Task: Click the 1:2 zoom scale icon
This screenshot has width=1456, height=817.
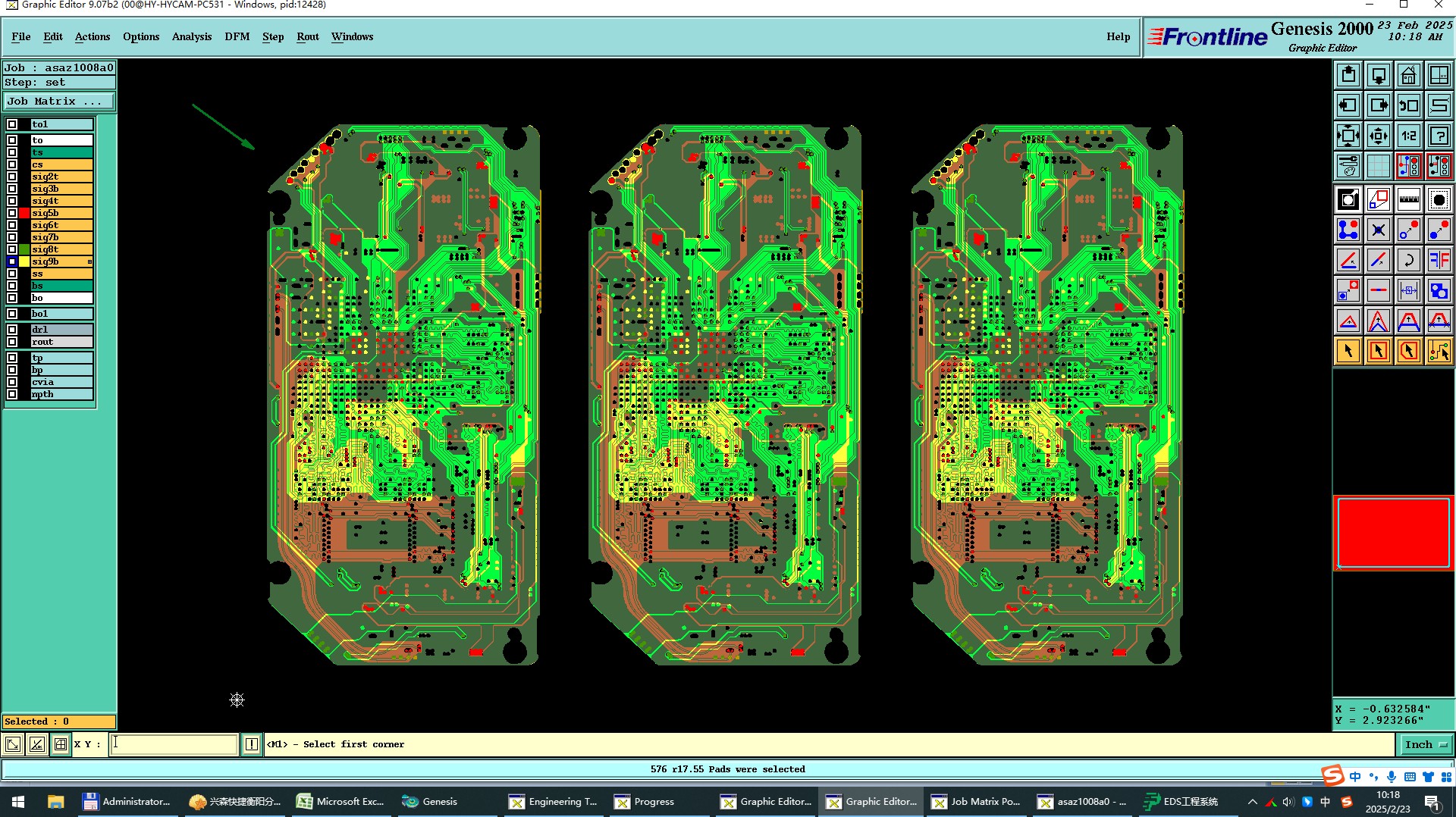Action: point(1408,136)
